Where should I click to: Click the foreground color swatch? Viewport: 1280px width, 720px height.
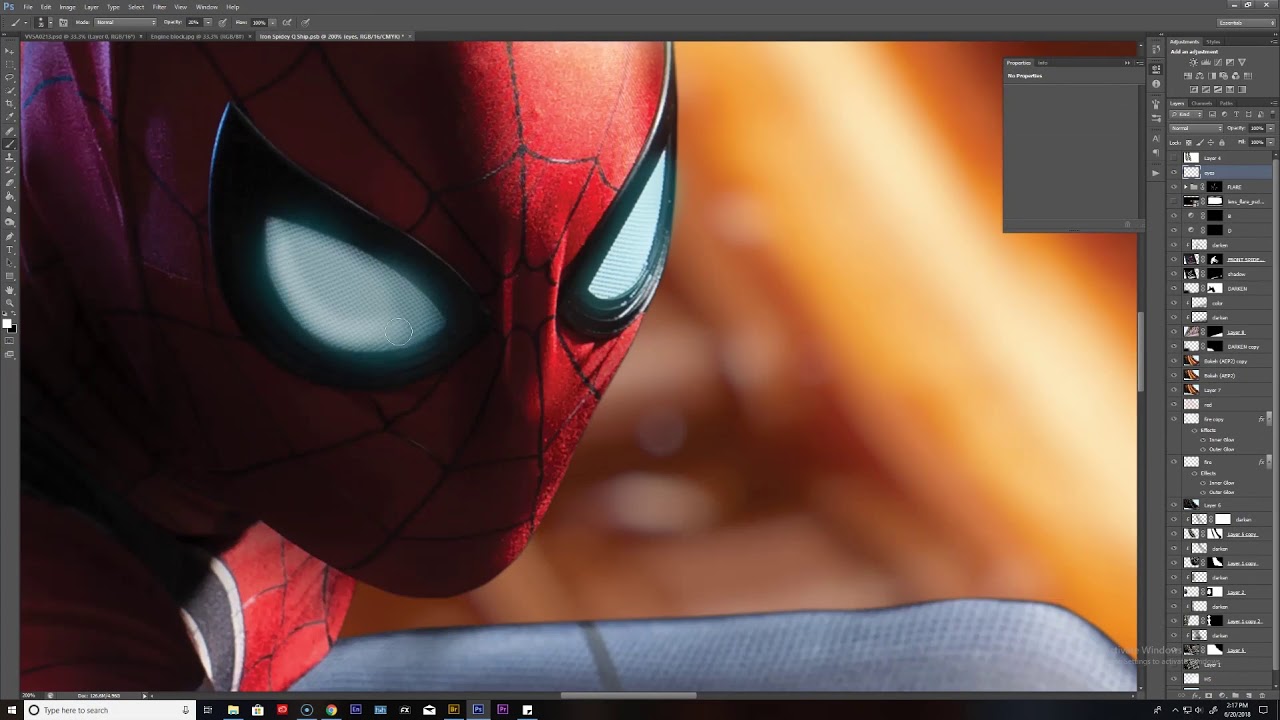click(x=7, y=322)
